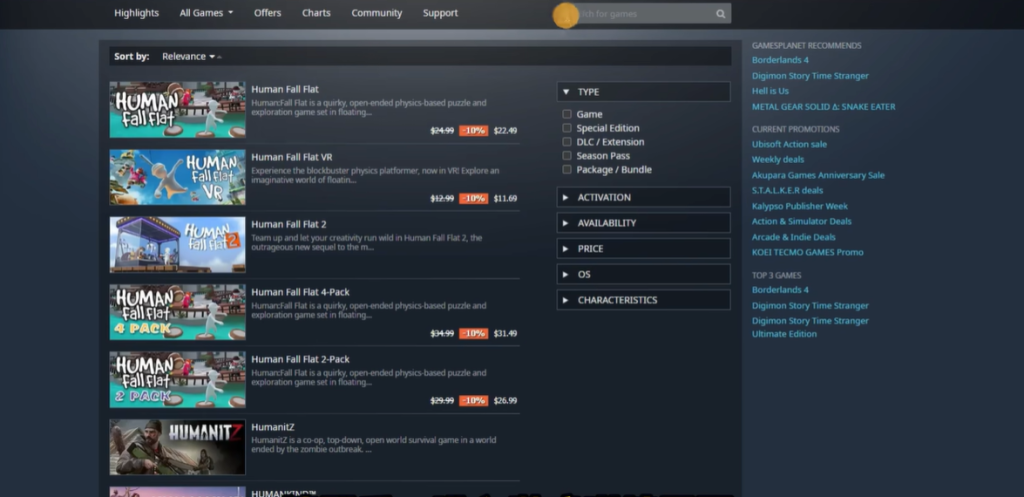Expand the CHARACTERISTICS filter section
Image resolution: width=1024 pixels, height=497 pixels.
[x=643, y=300]
